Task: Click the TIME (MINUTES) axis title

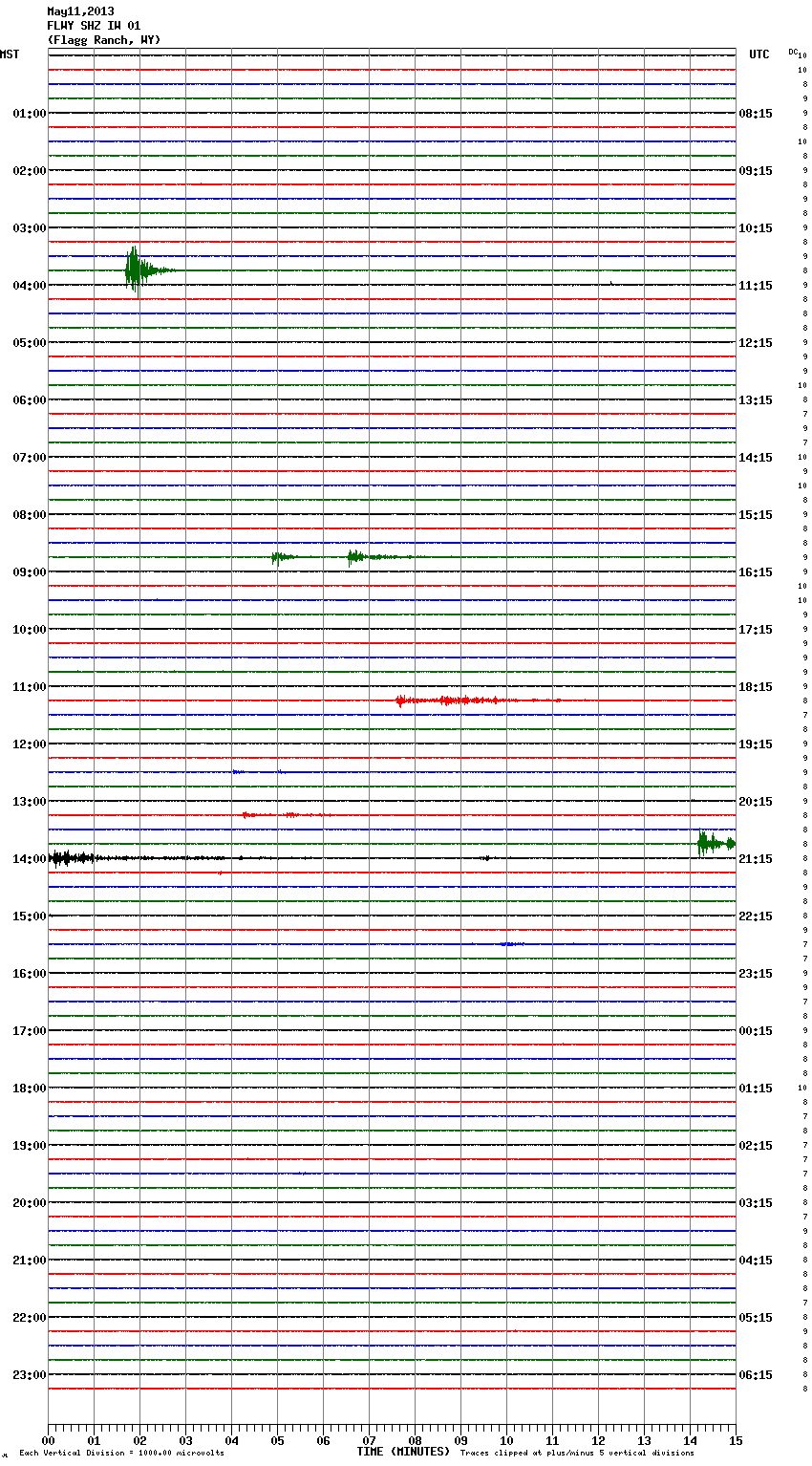Action: (403, 1452)
